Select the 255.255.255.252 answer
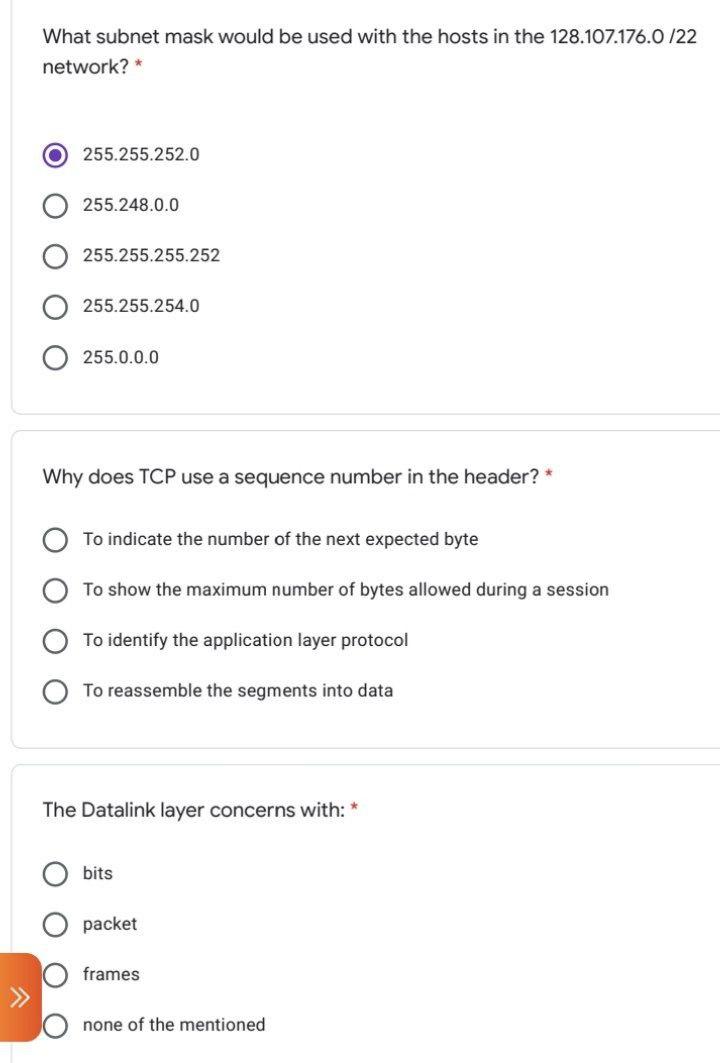The height and width of the screenshot is (1063, 720). tap(56, 256)
